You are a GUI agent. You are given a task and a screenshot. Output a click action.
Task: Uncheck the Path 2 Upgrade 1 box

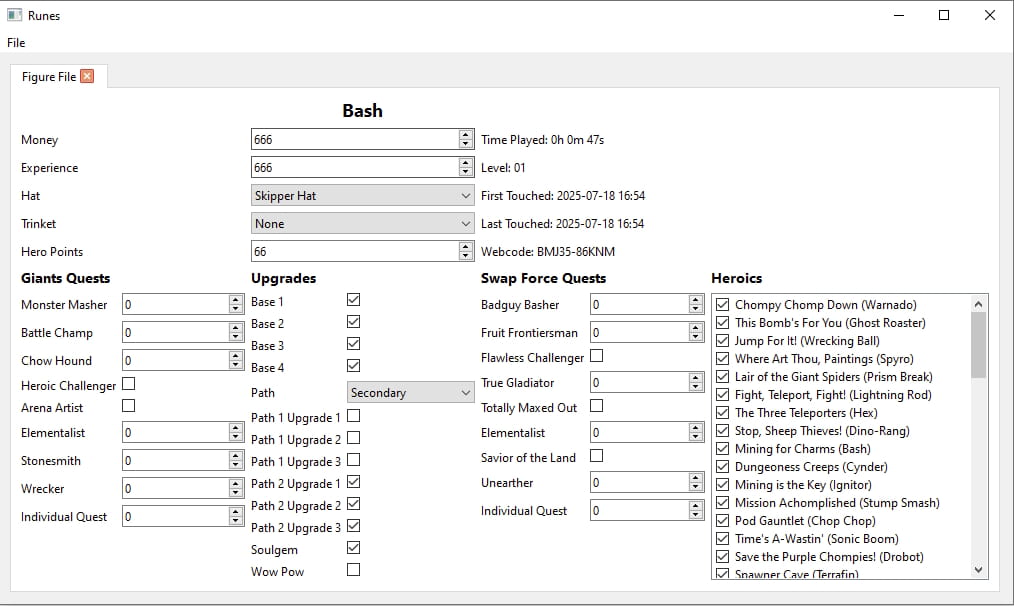[353, 482]
